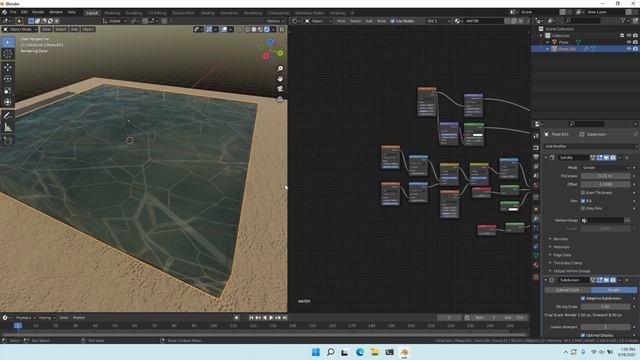640x360 pixels.
Task: Open the Render menu
Action: pyautogui.click(x=38, y=12)
